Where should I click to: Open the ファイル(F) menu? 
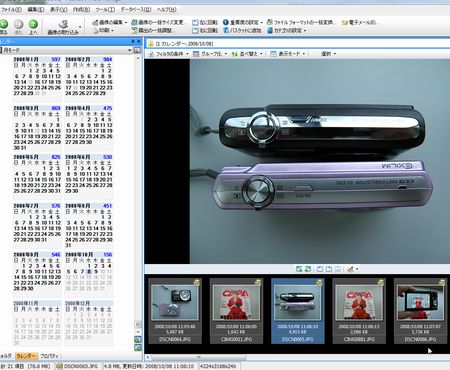11,10
